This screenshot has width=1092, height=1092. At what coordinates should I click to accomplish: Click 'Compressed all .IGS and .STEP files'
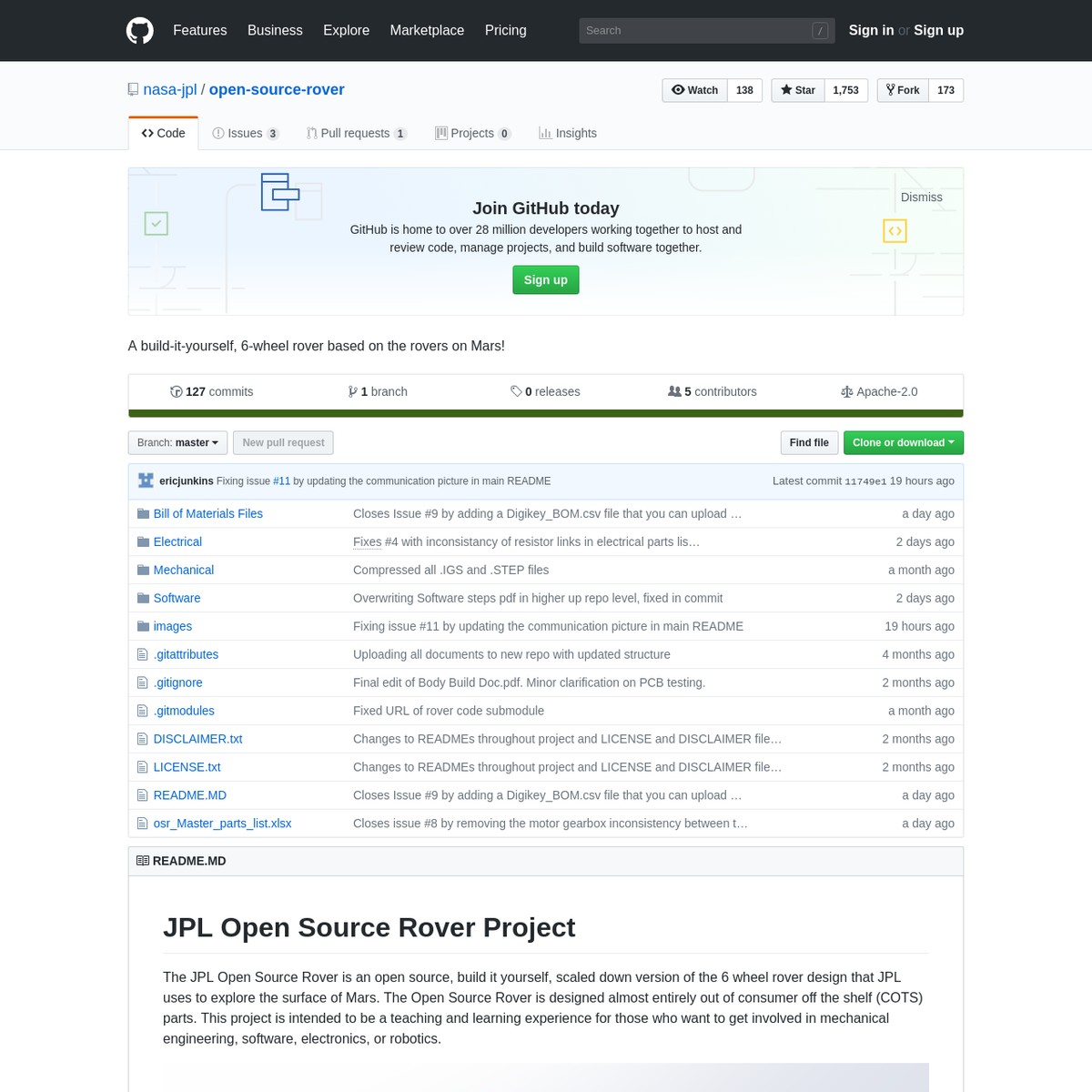(x=451, y=570)
